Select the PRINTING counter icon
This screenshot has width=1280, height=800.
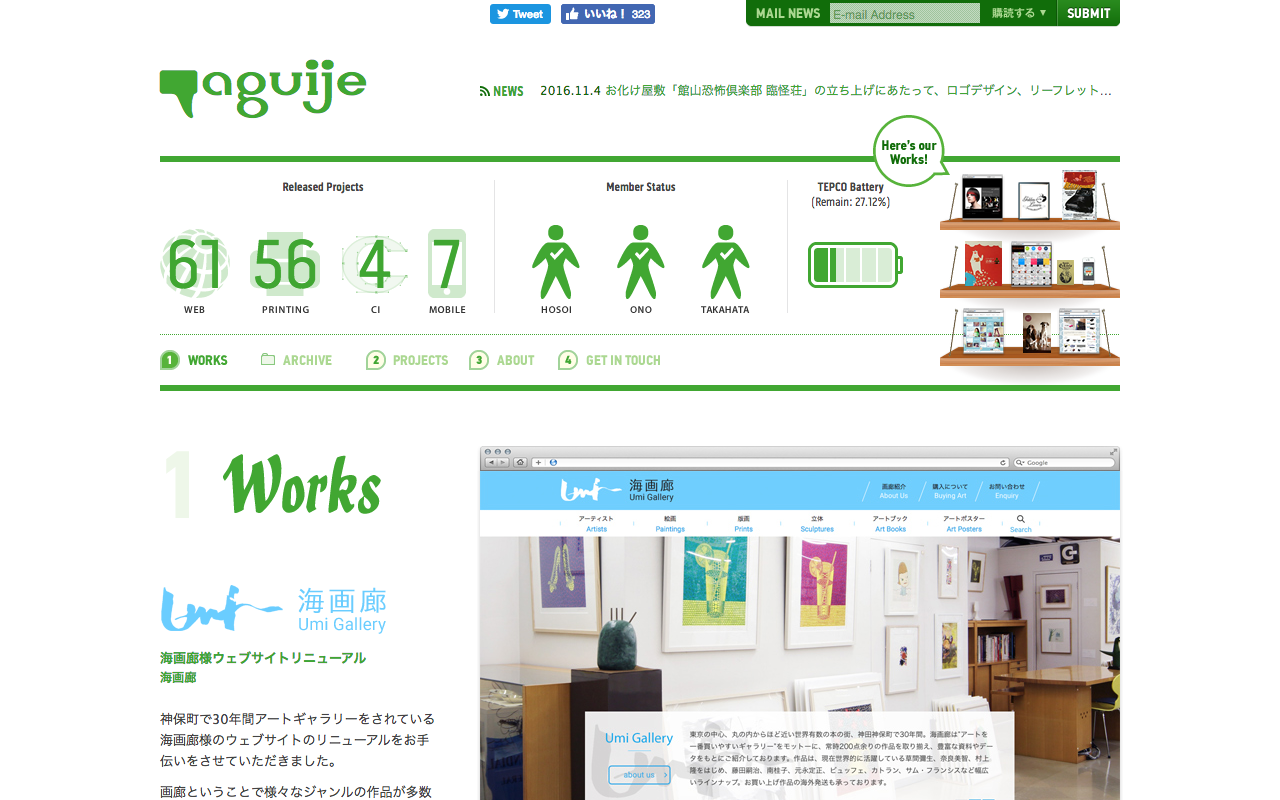tap(286, 264)
